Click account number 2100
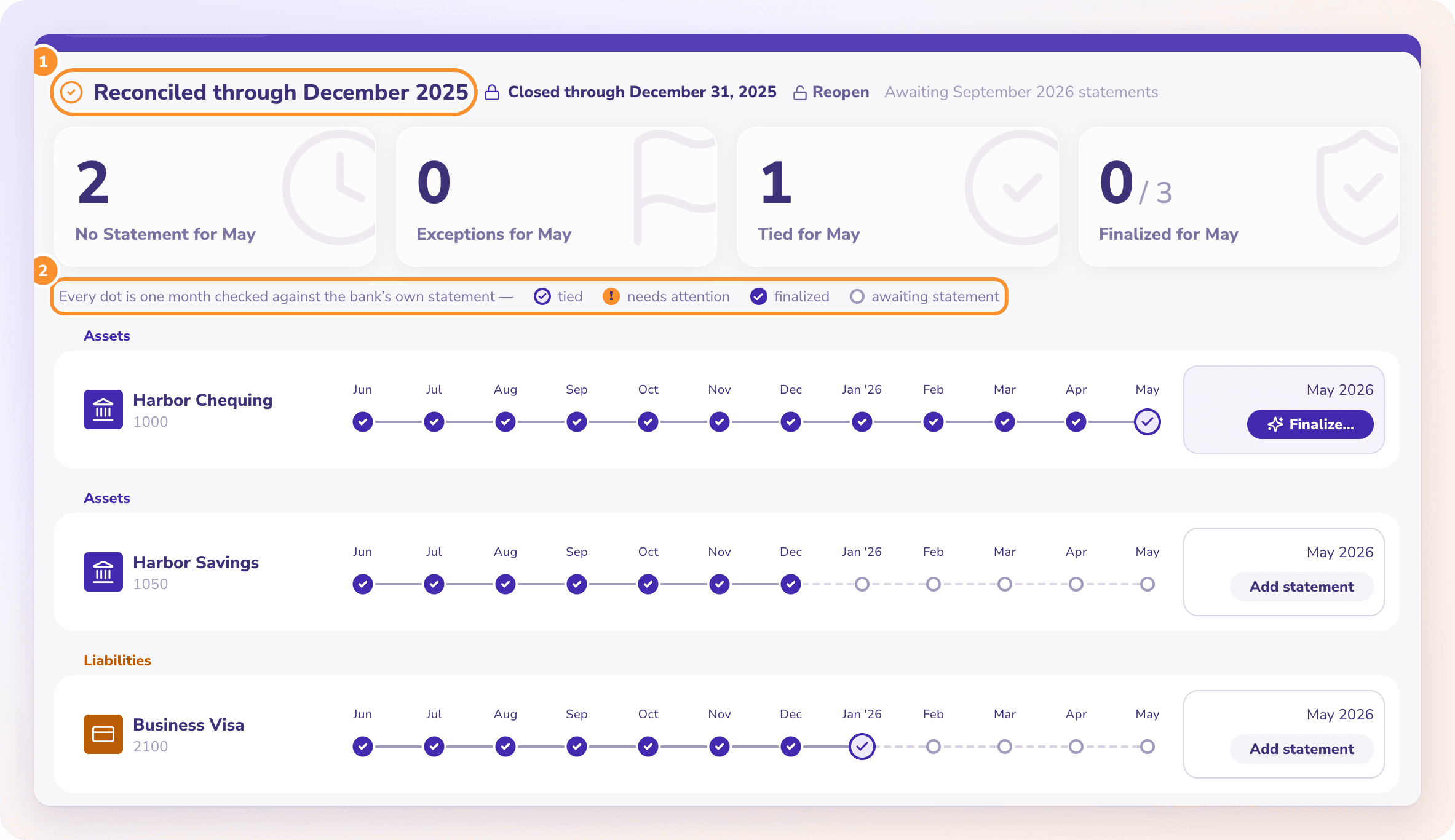1455x840 pixels. coord(151,747)
